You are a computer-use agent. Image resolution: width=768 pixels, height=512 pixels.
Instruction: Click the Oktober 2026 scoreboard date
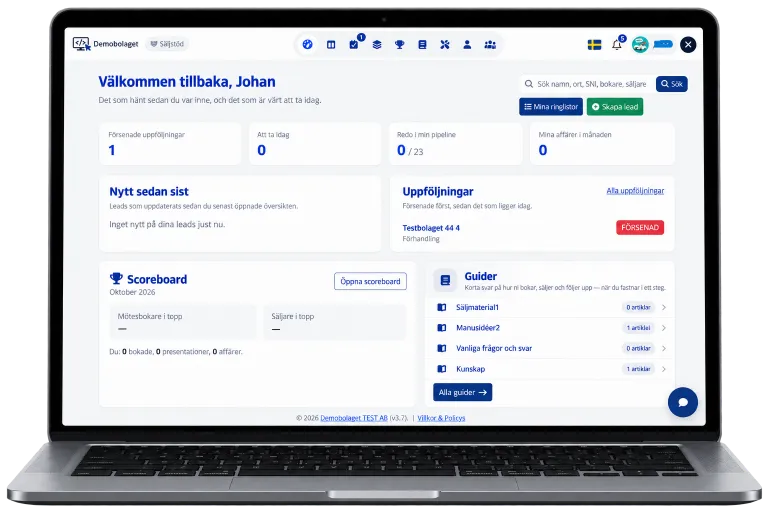[132, 292]
